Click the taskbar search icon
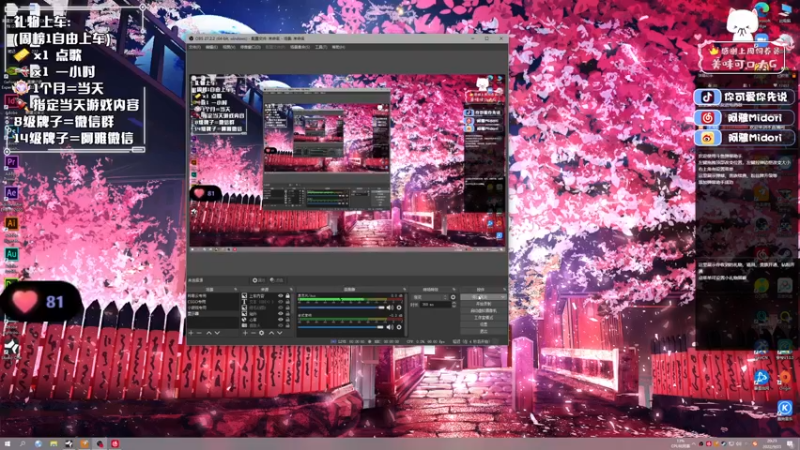This screenshot has height=450, width=800. coord(22,444)
